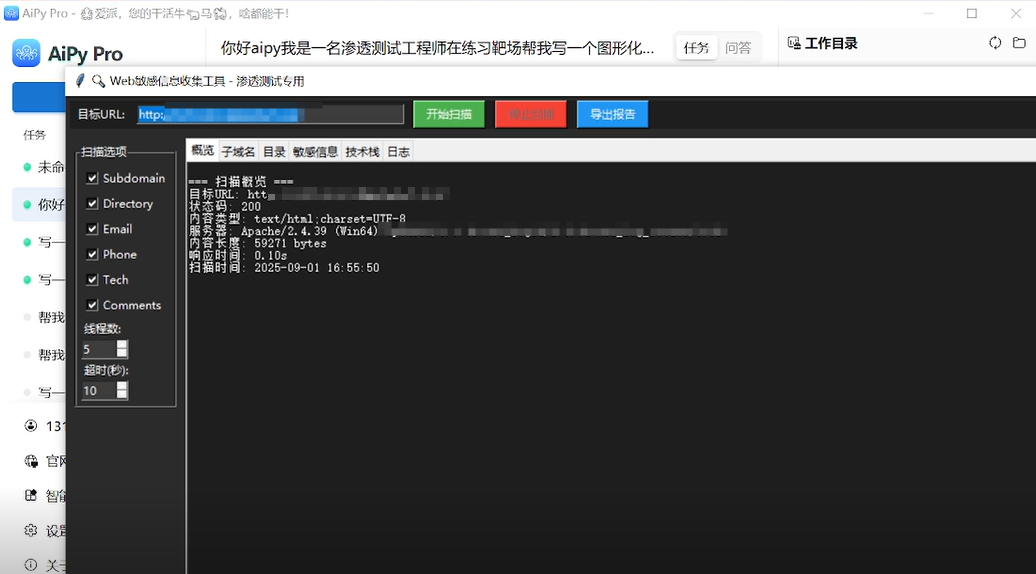Click the red 停止扫描 button

click(531, 114)
